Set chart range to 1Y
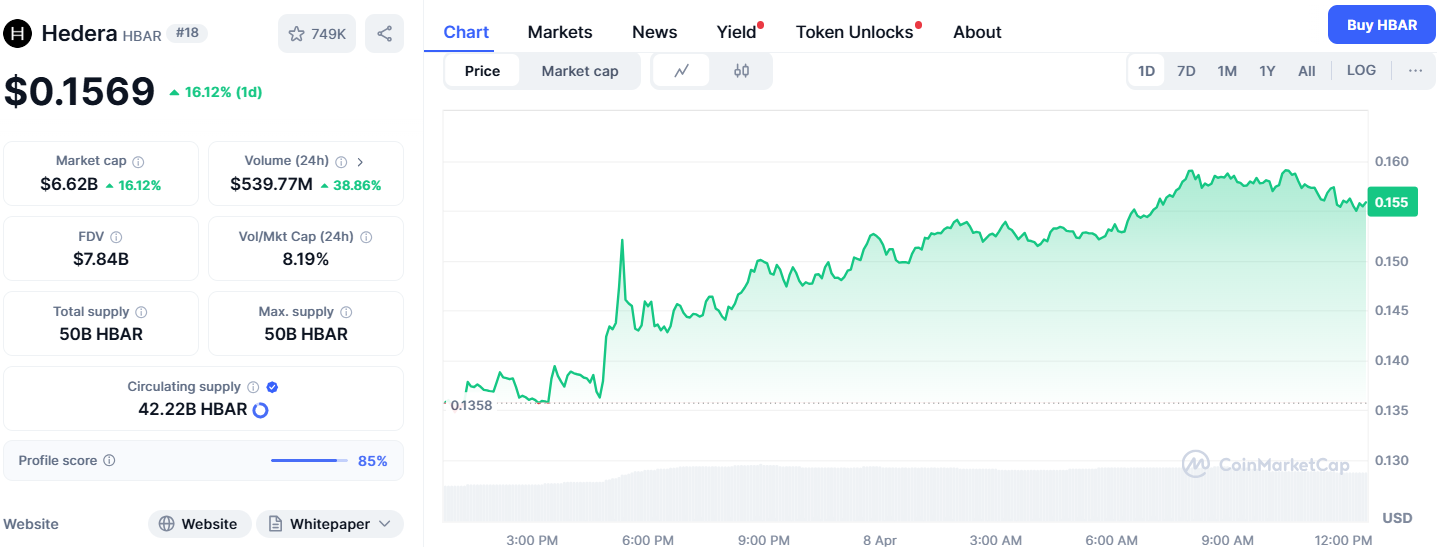This screenshot has height=547, width=1437. click(x=1267, y=71)
